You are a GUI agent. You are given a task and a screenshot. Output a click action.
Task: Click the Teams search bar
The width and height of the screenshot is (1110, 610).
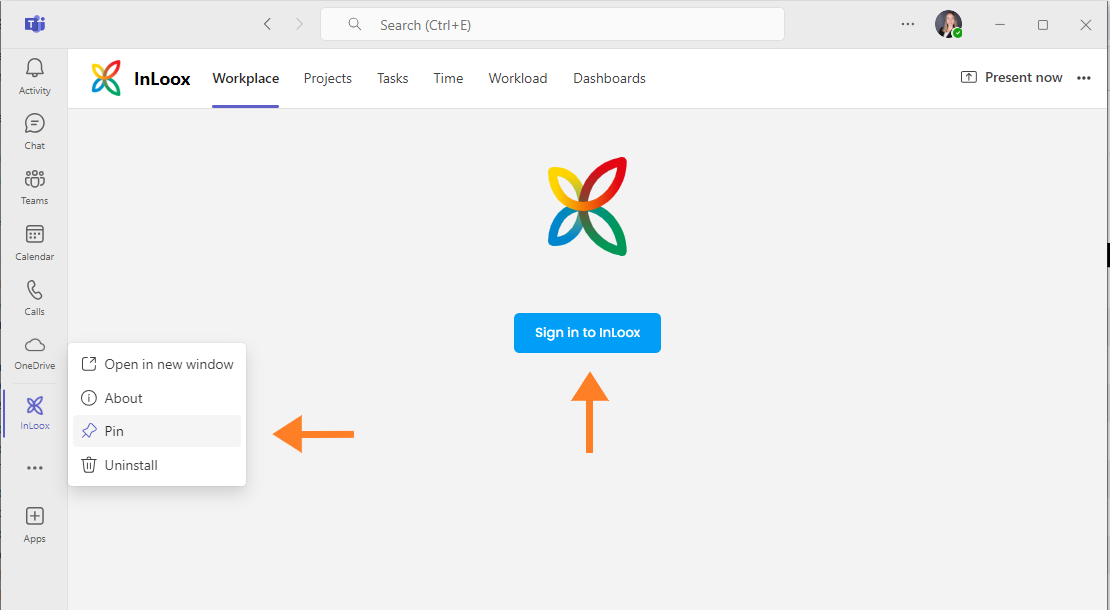click(x=553, y=24)
